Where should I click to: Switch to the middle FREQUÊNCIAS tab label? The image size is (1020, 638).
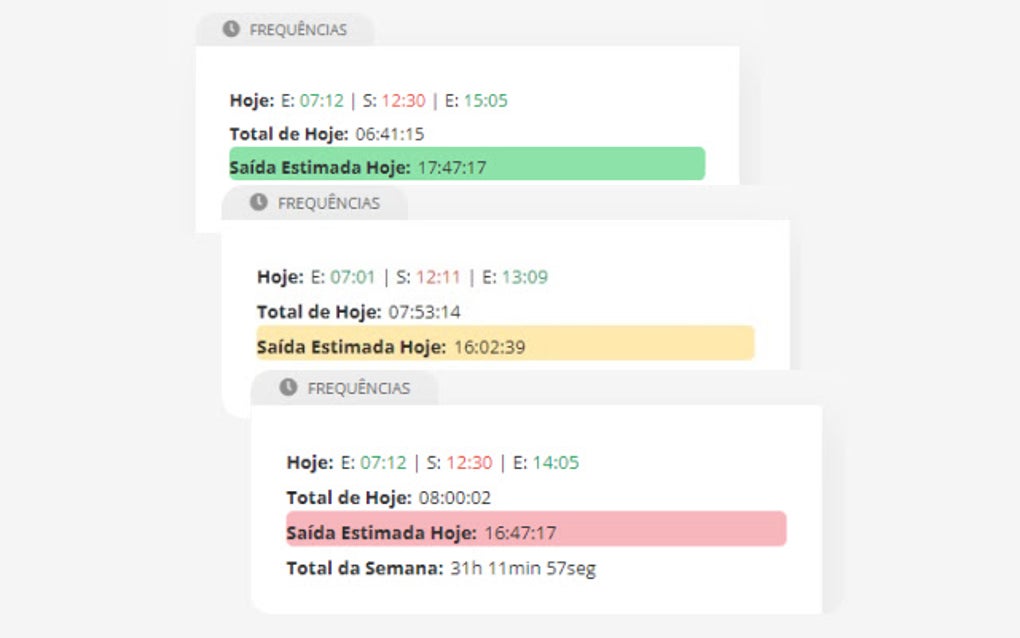click(x=328, y=203)
